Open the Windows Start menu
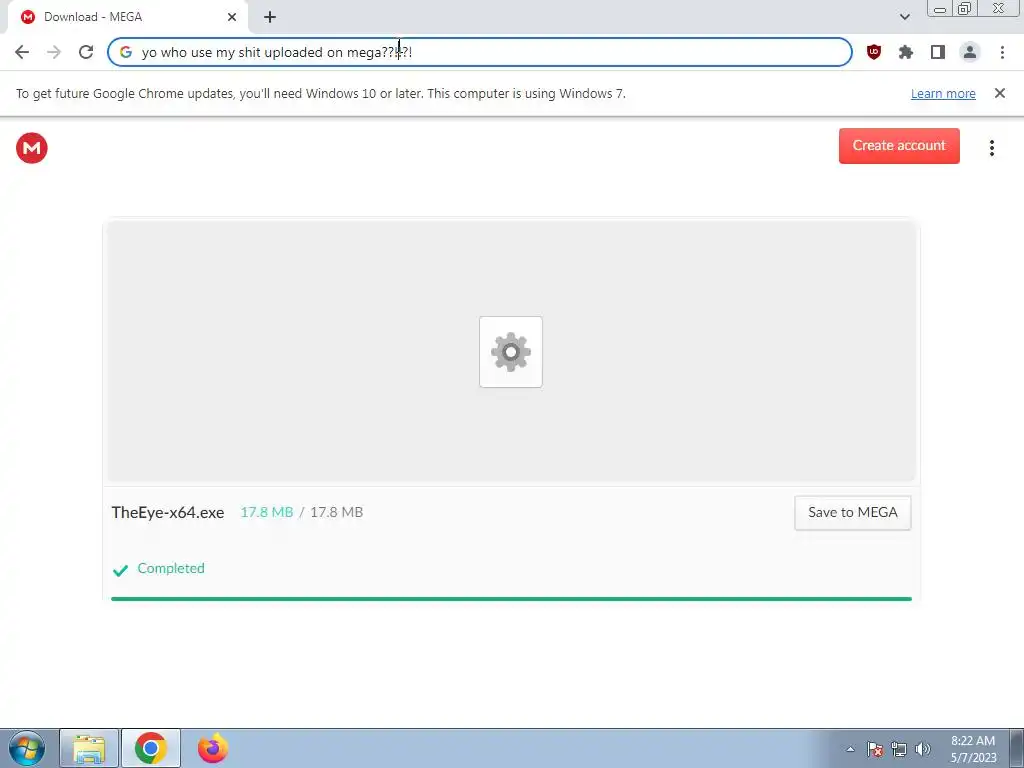Screen dimensions: 1024x768 27,748
